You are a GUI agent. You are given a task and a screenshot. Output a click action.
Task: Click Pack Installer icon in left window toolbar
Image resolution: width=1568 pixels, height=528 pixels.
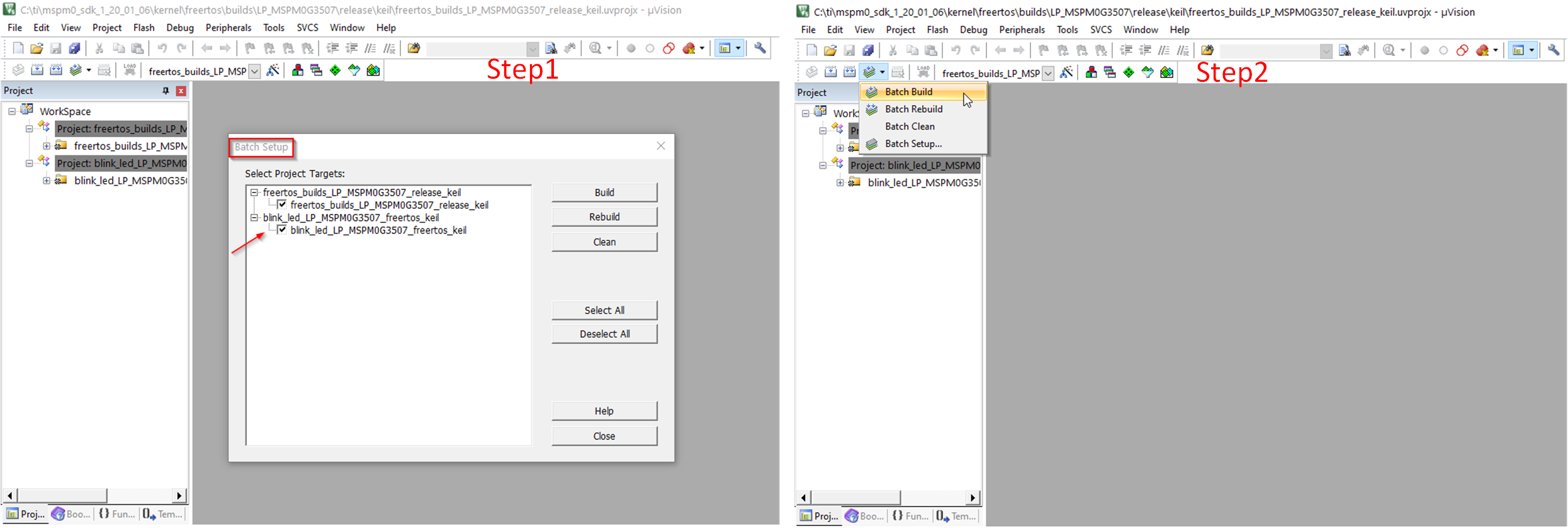(x=373, y=70)
